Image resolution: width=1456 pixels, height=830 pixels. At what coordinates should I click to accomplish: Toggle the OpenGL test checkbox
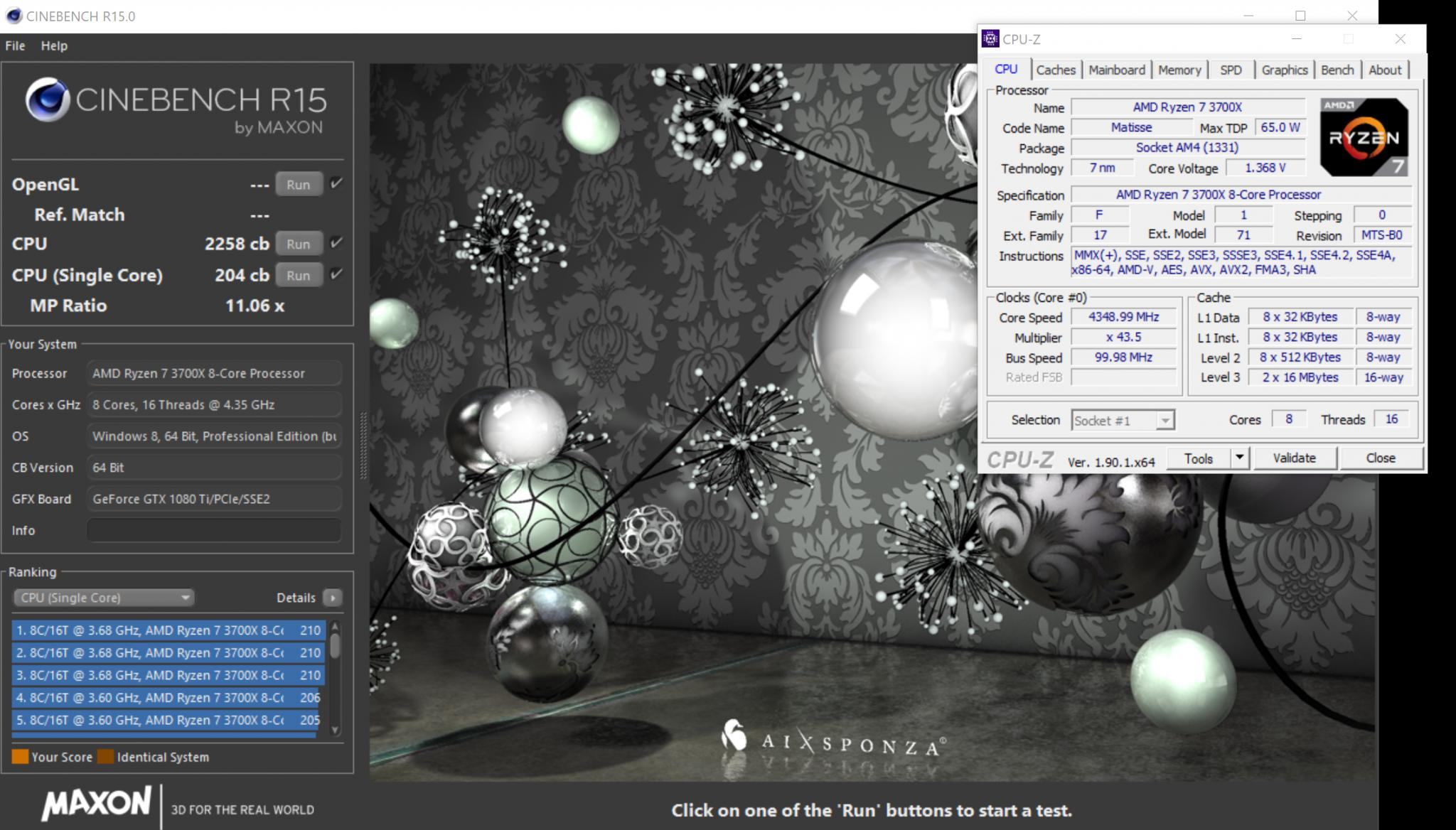(x=337, y=183)
